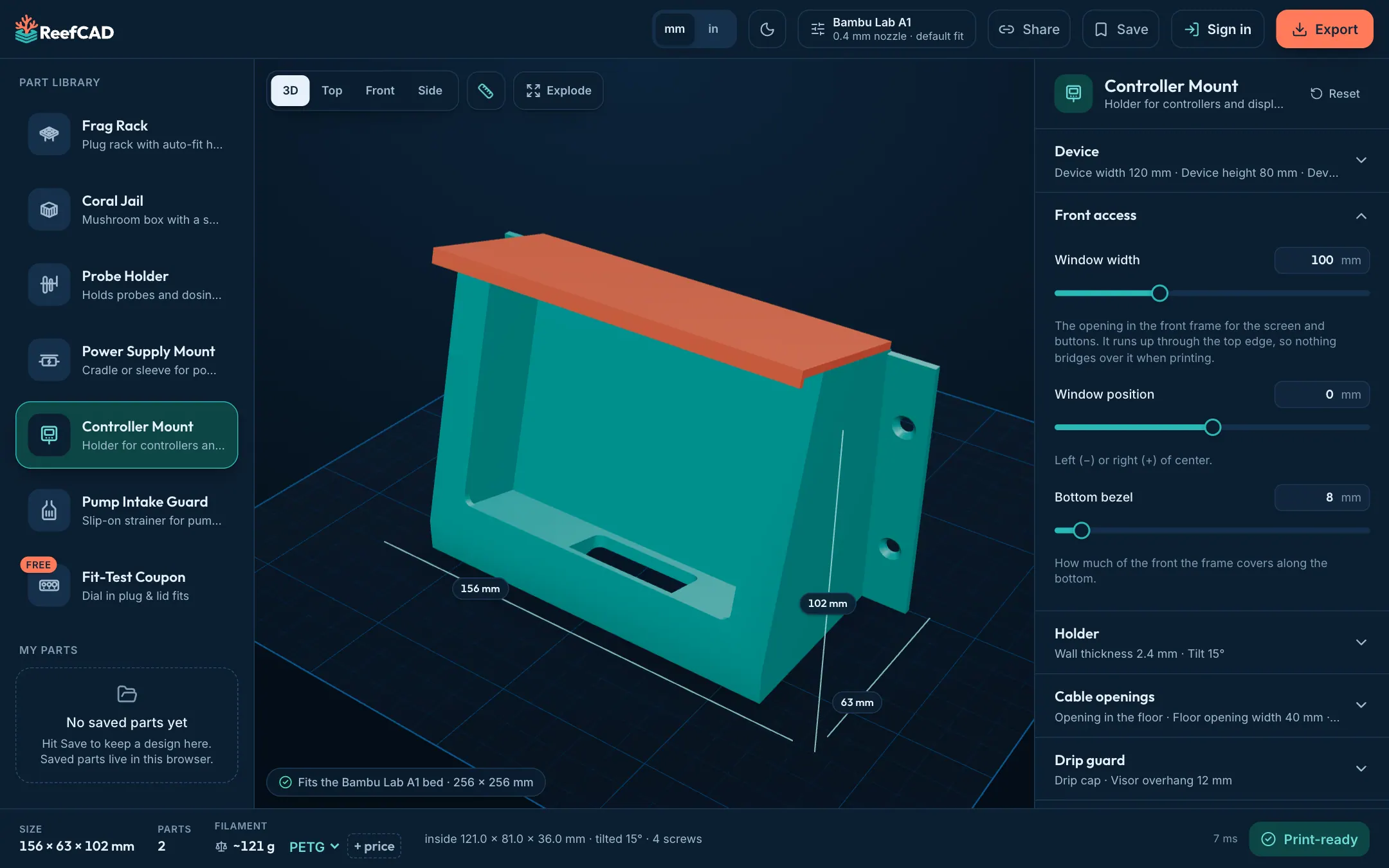
Task: Select the Power Supply Mount icon
Action: [49, 359]
